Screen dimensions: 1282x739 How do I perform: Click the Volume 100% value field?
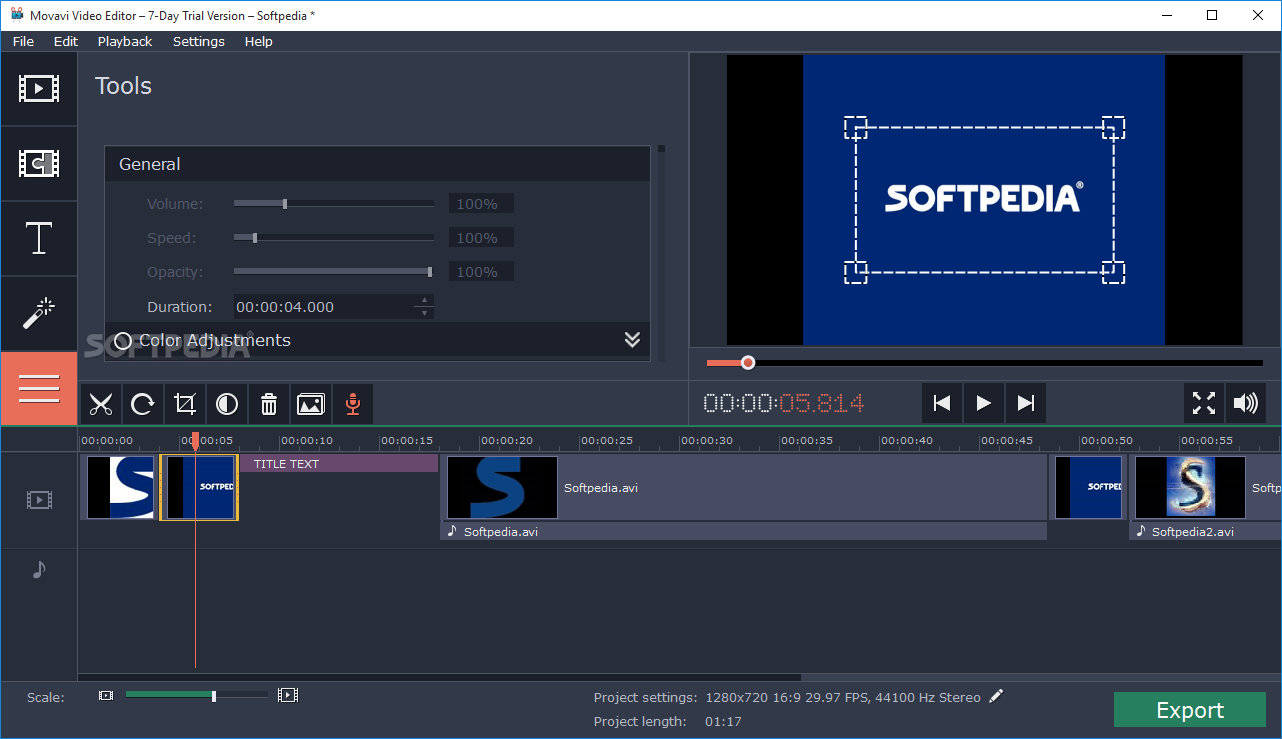[x=481, y=204]
